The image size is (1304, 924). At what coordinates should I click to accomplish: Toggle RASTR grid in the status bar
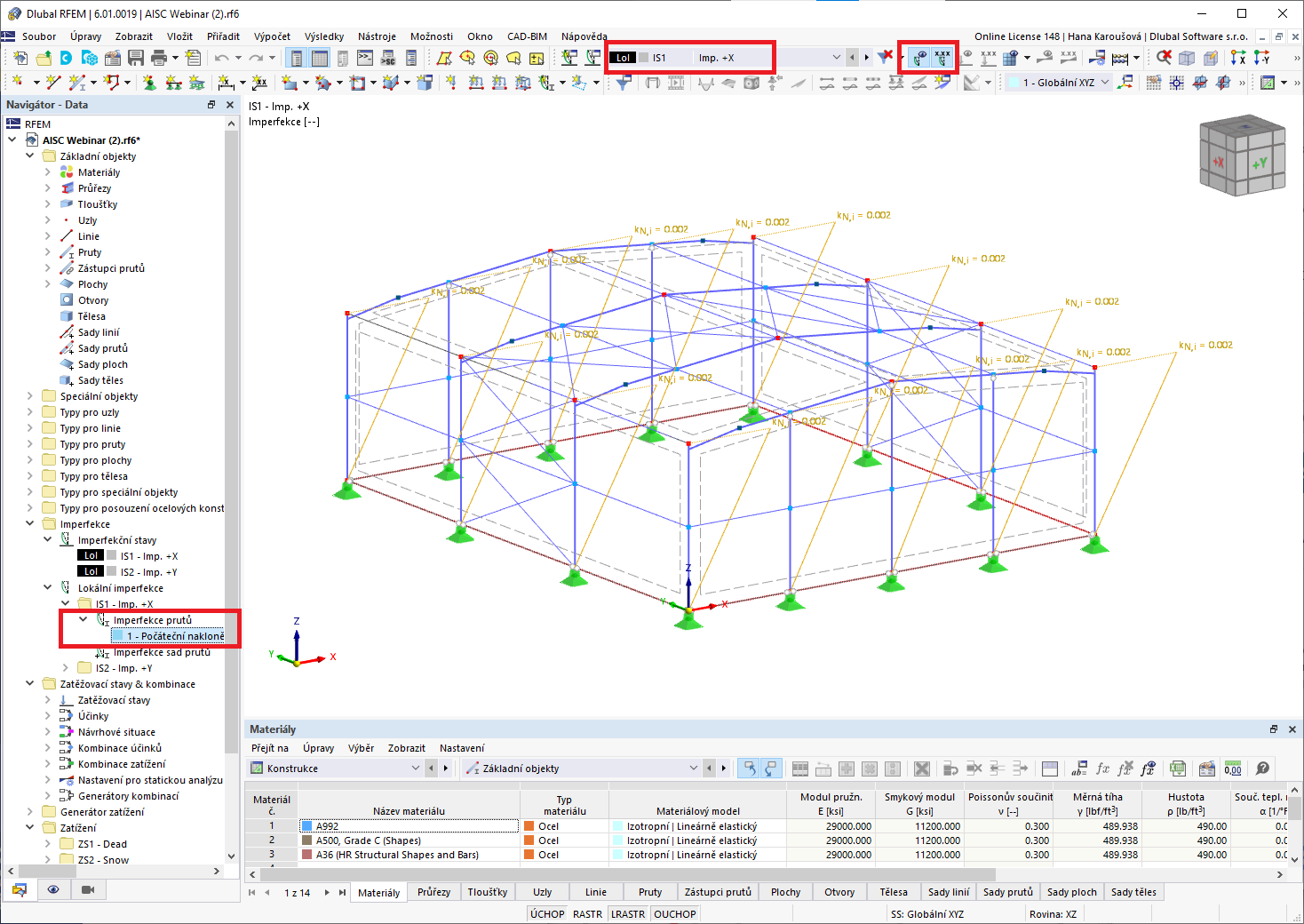point(587,914)
